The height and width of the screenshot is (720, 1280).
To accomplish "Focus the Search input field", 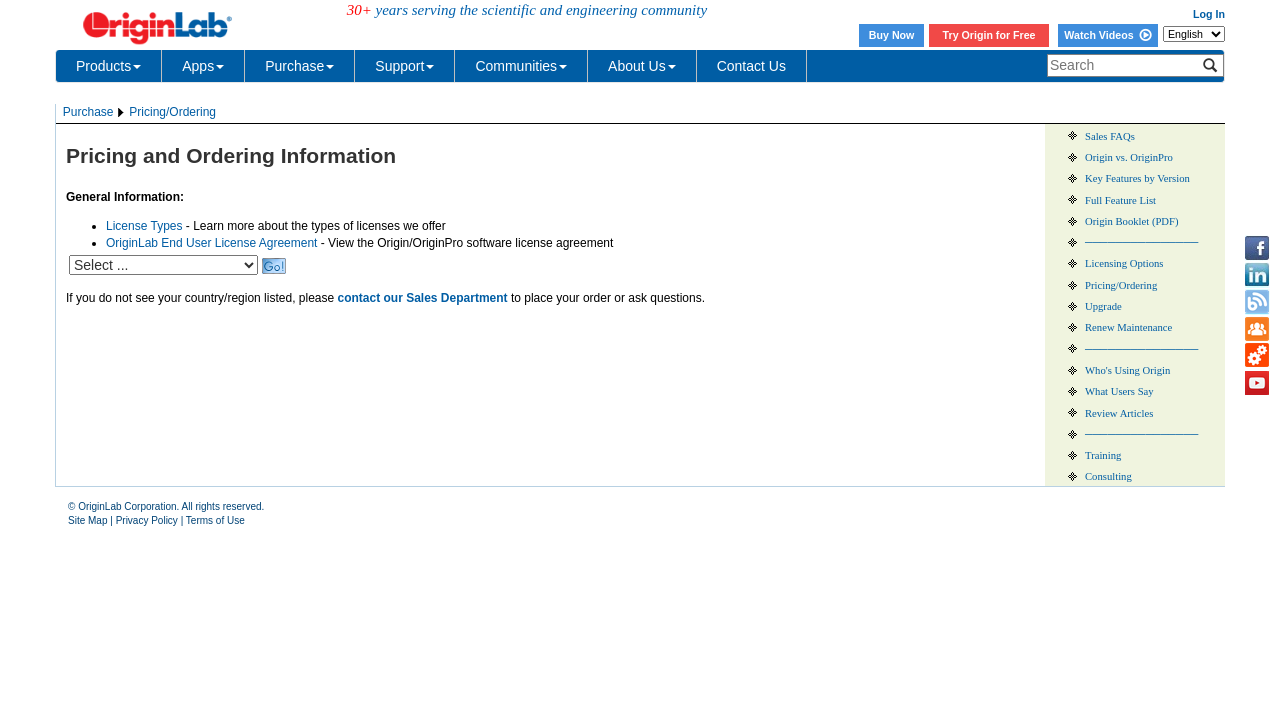I will [1123, 66].
